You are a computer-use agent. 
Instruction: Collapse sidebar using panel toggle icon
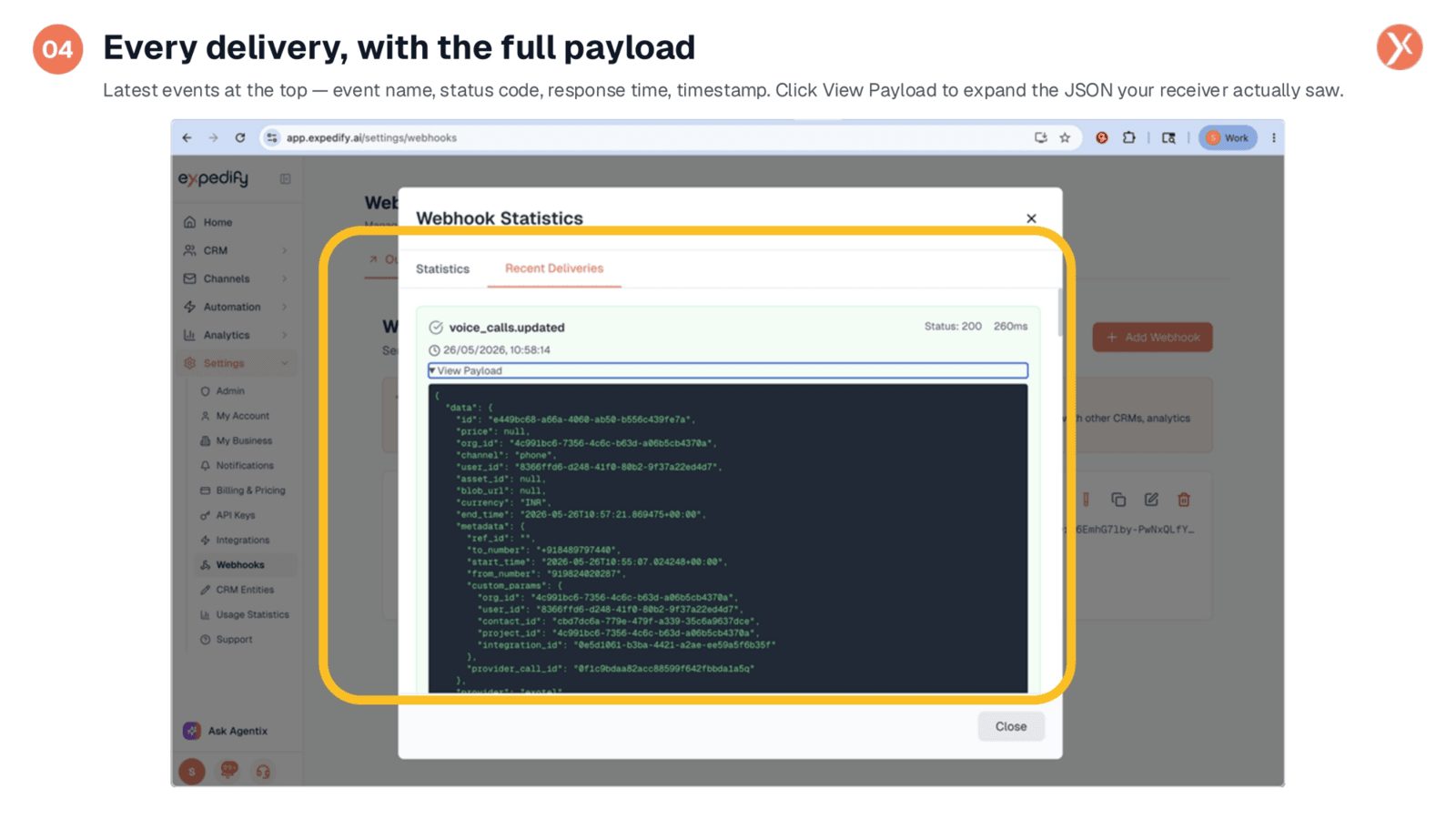tap(285, 179)
